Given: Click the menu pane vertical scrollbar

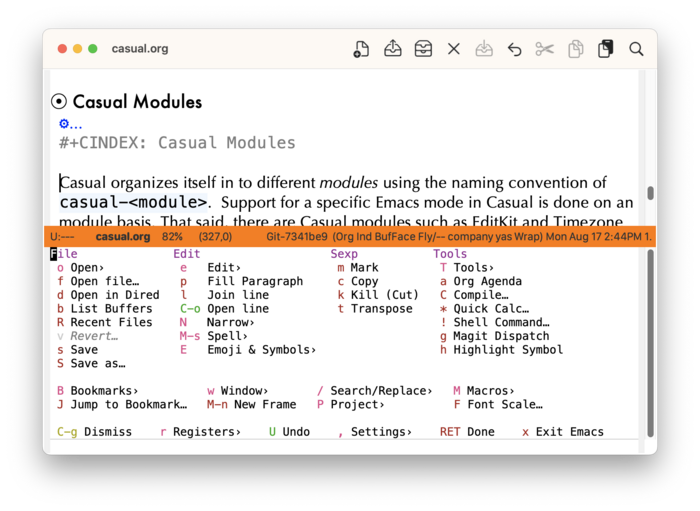Looking at the screenshot, I should point(650,343).
